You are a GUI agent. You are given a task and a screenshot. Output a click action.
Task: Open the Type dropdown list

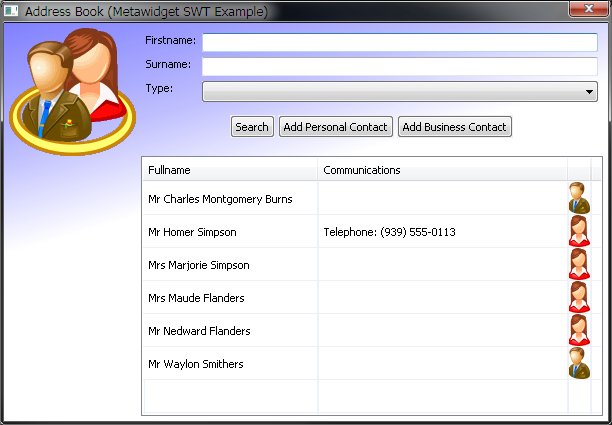click(400, 91)
